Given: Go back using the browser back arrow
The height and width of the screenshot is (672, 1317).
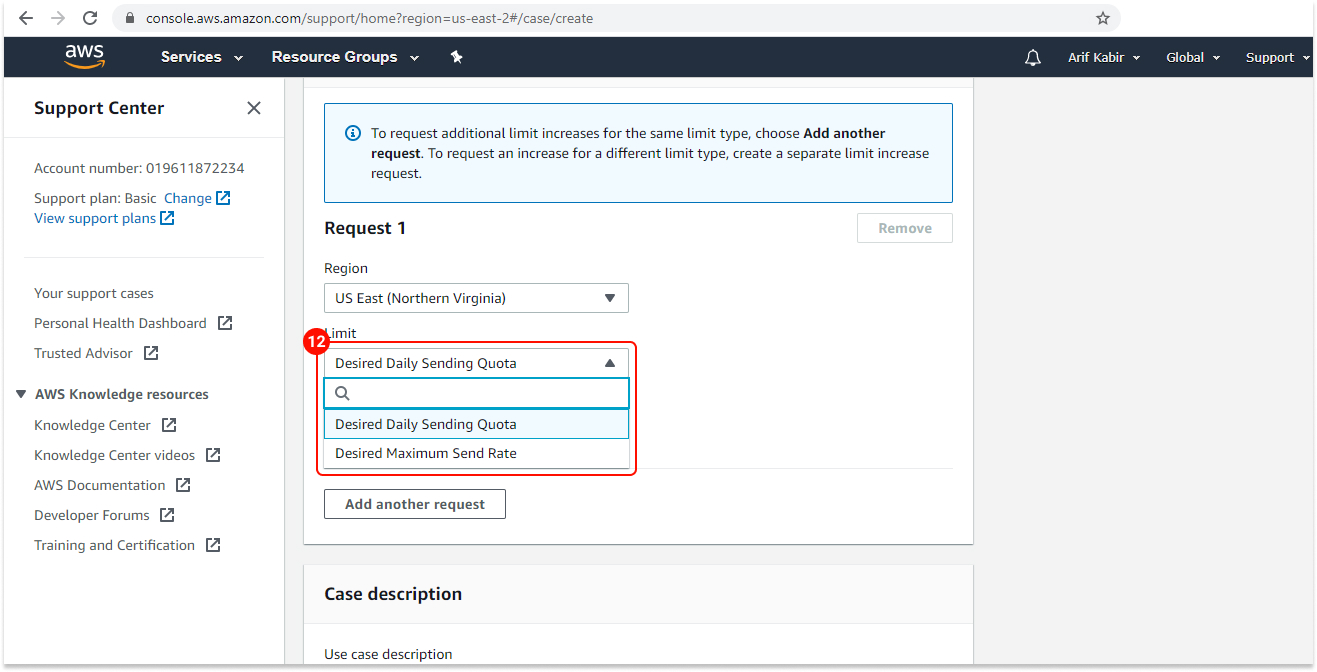Looking at the screenshot, I should 26,18.
